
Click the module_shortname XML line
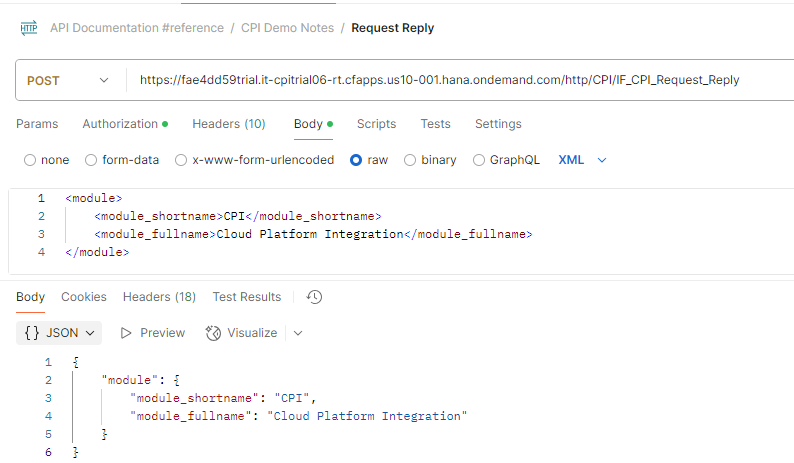coord(237,216)
